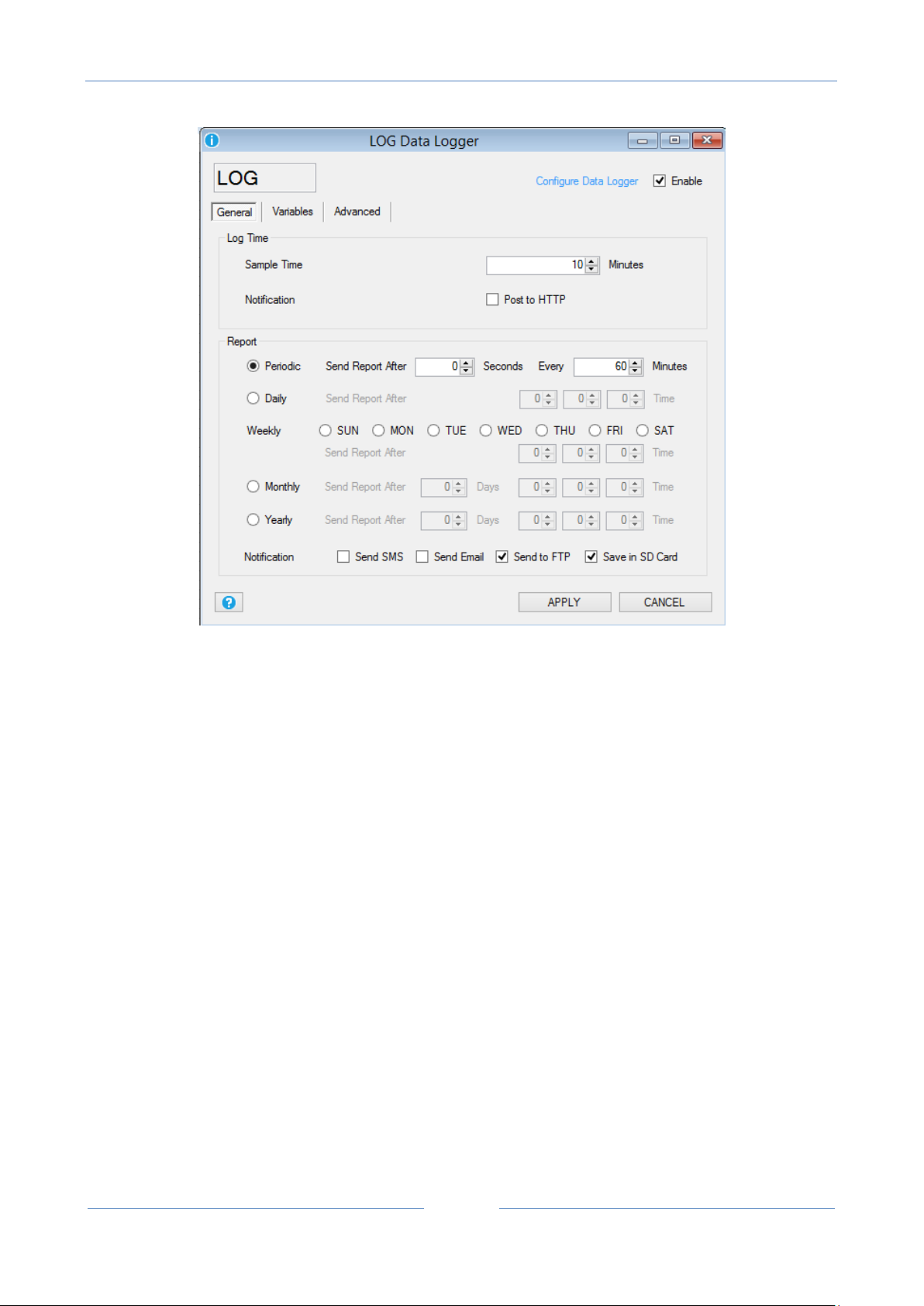Image resolution: width=924 pixels, height=1306 pixels.
Task: Choose WED for weekly report
Action: click(x=485, y=430)
